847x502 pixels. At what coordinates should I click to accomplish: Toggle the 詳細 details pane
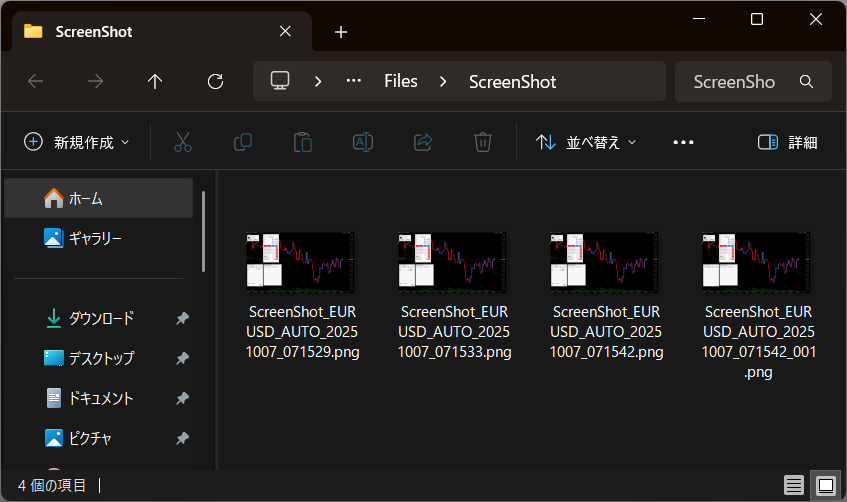pyautogui.click(x=787, y=142)
